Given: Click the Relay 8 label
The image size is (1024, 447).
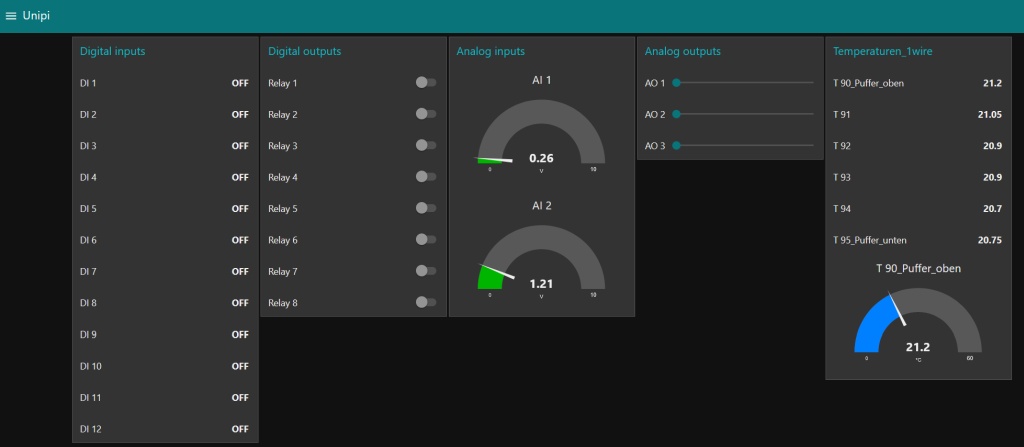Looking at the screenshot, I should 283,303.
